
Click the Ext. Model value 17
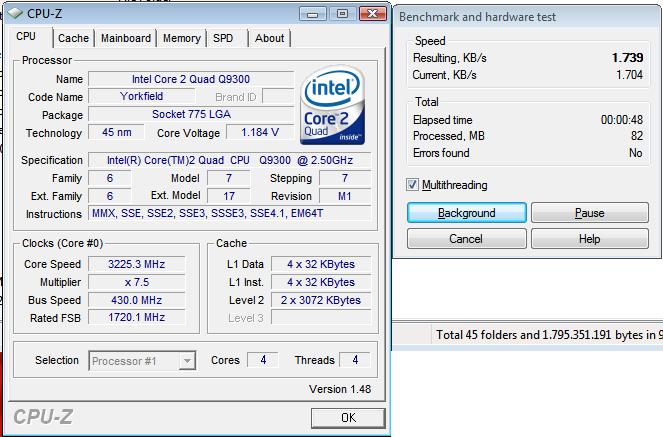(x=229, y=196)
